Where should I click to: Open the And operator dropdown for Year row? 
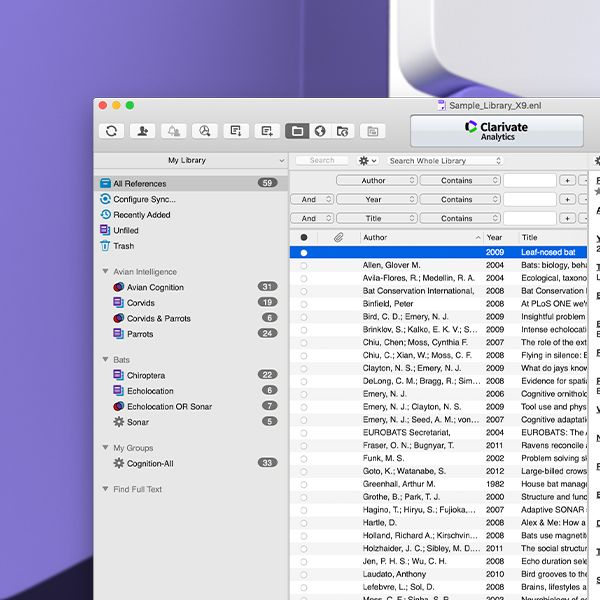pos(312,199)
